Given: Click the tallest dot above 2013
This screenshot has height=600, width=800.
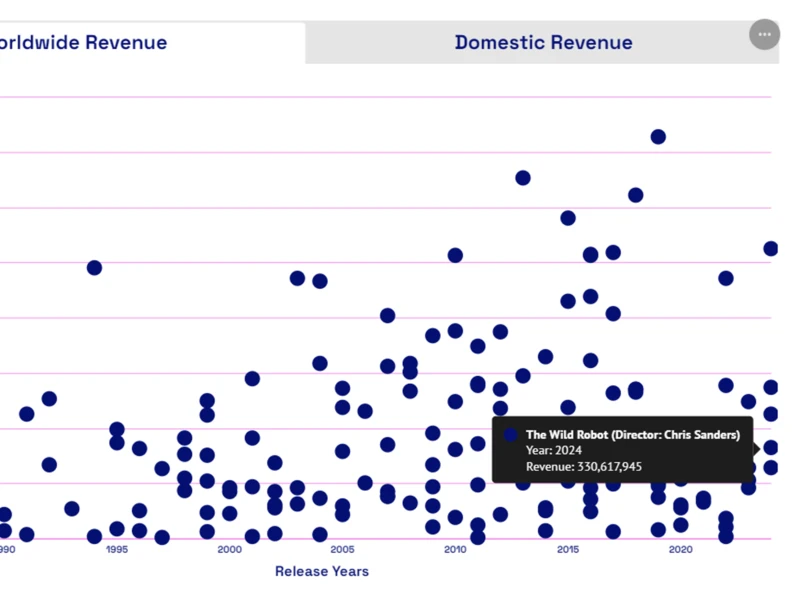Looking at the screenshot, I should (523, 177).
